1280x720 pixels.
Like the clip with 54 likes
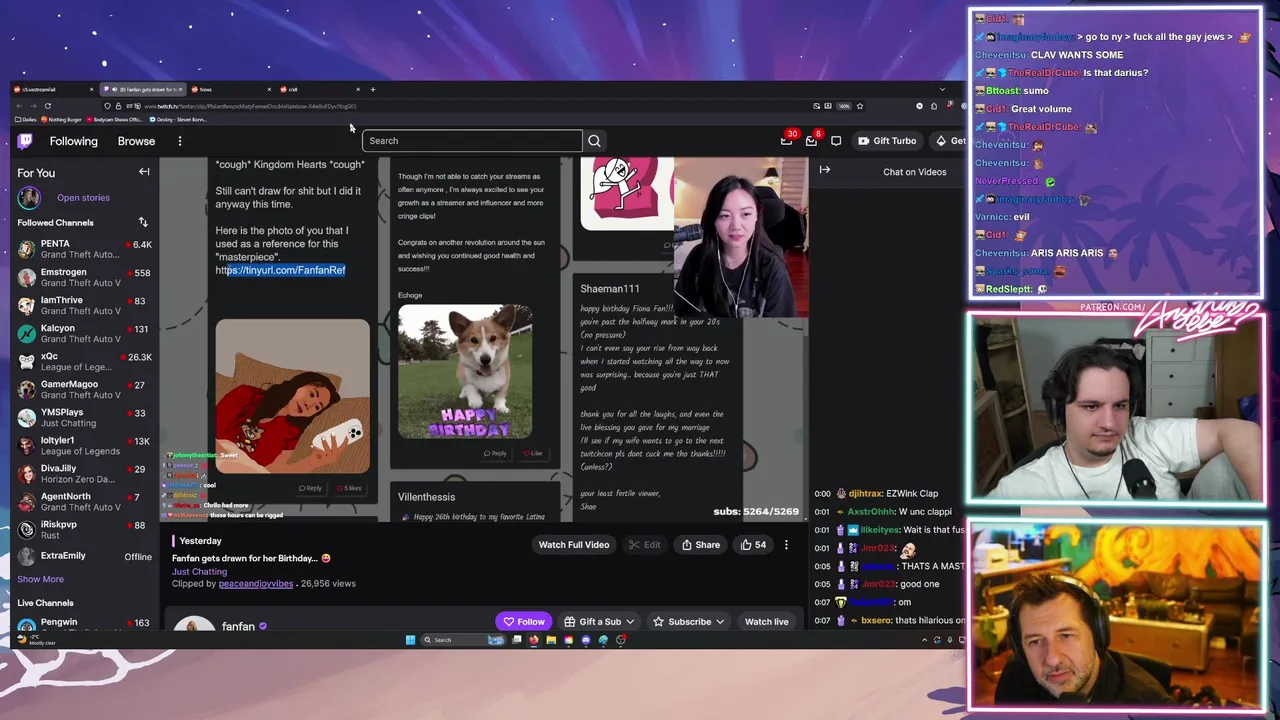[x=753, y=545]
